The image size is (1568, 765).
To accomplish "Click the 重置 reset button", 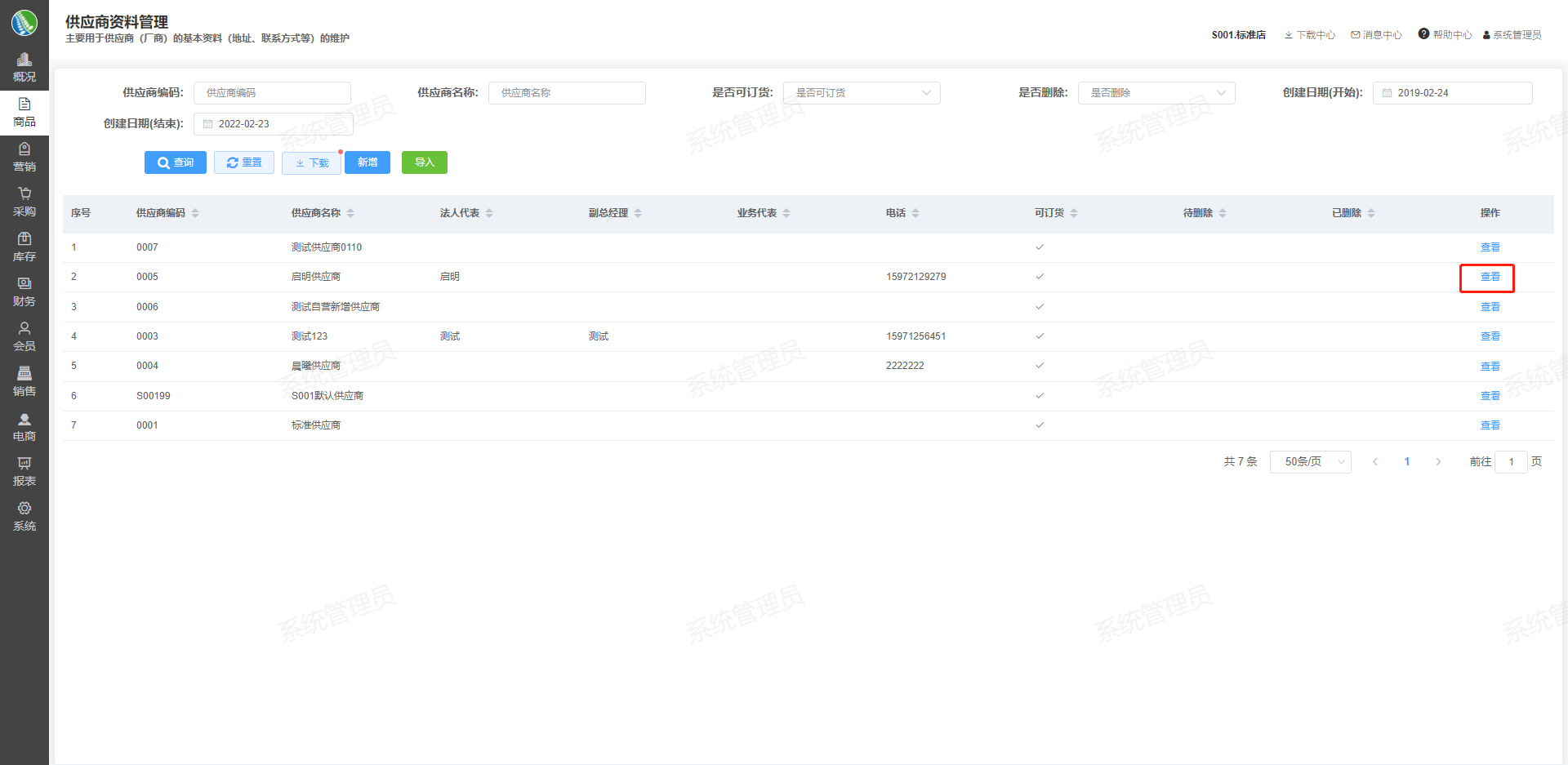I will coord(244,162).
